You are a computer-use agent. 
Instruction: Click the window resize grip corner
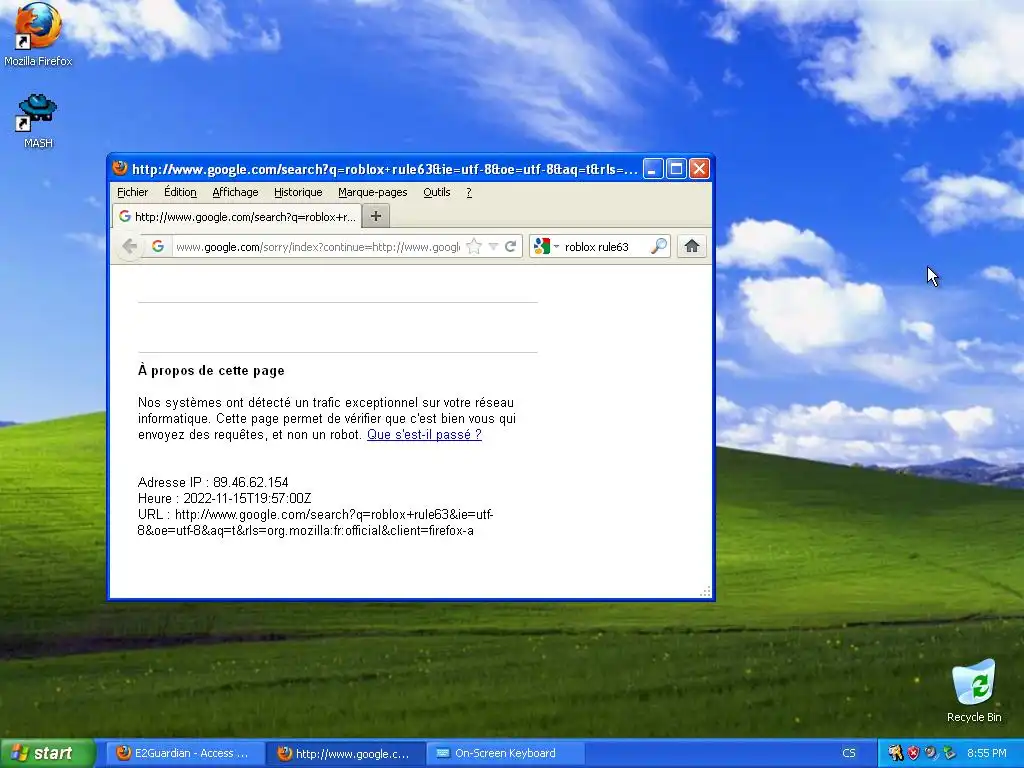click(705, 592)
